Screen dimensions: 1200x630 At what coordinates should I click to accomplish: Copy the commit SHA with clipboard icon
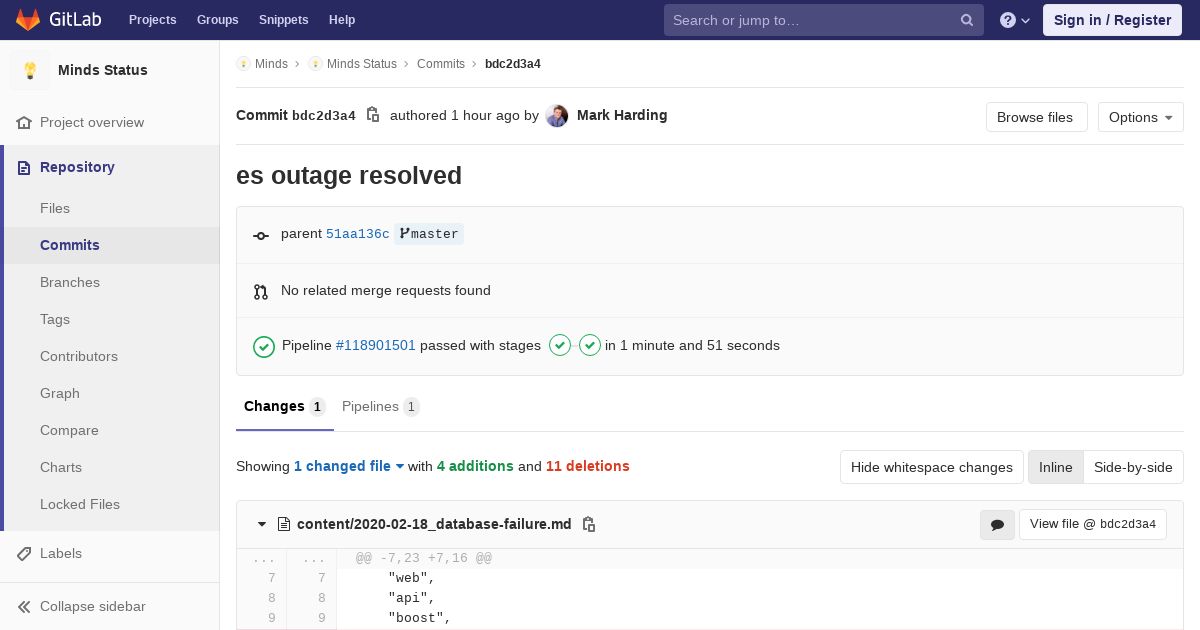373,115
